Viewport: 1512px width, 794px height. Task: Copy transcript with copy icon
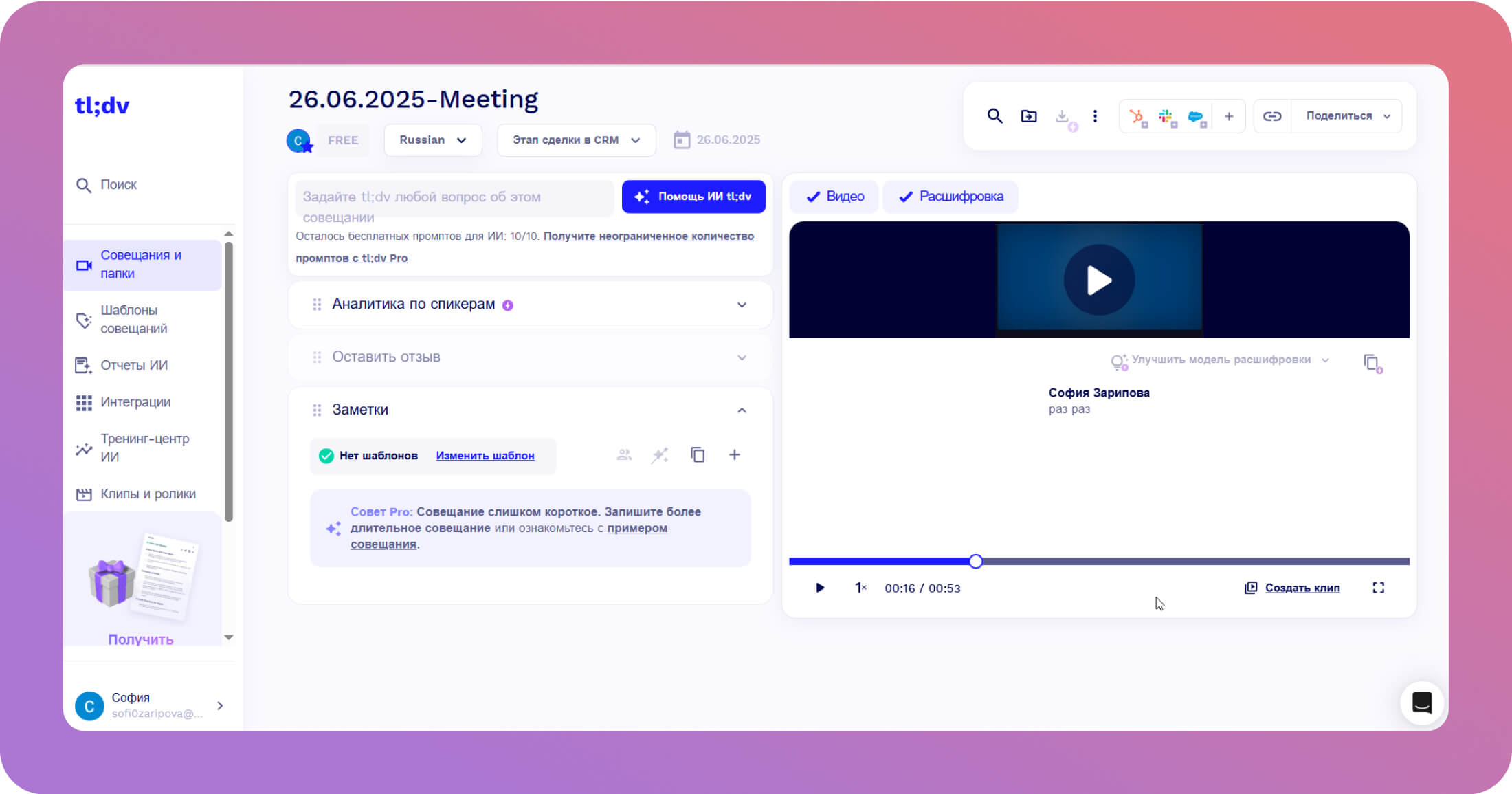1372,363
